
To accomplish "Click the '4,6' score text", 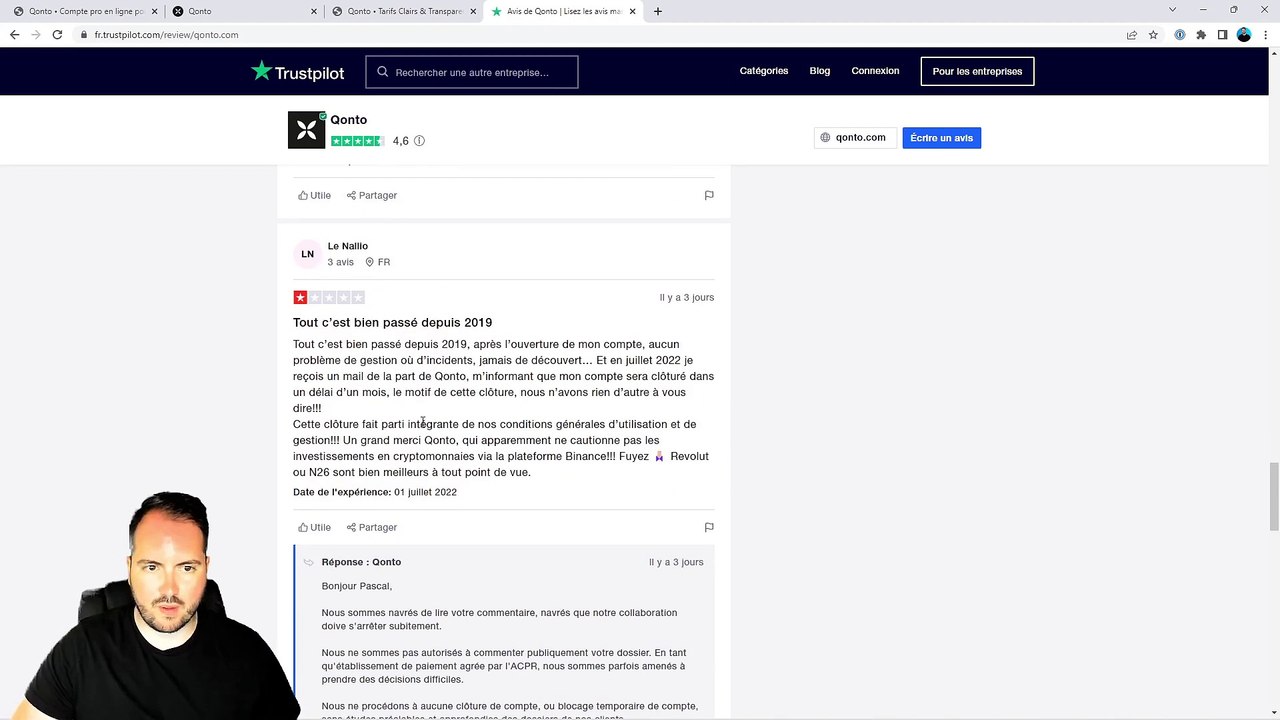I will (x=401, y=141).
